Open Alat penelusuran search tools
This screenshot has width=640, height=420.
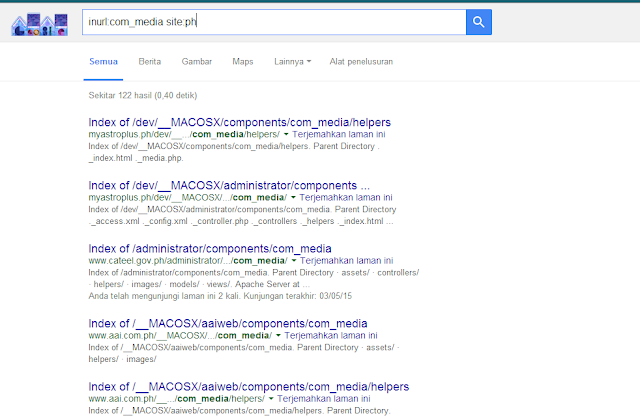[361, 62]
